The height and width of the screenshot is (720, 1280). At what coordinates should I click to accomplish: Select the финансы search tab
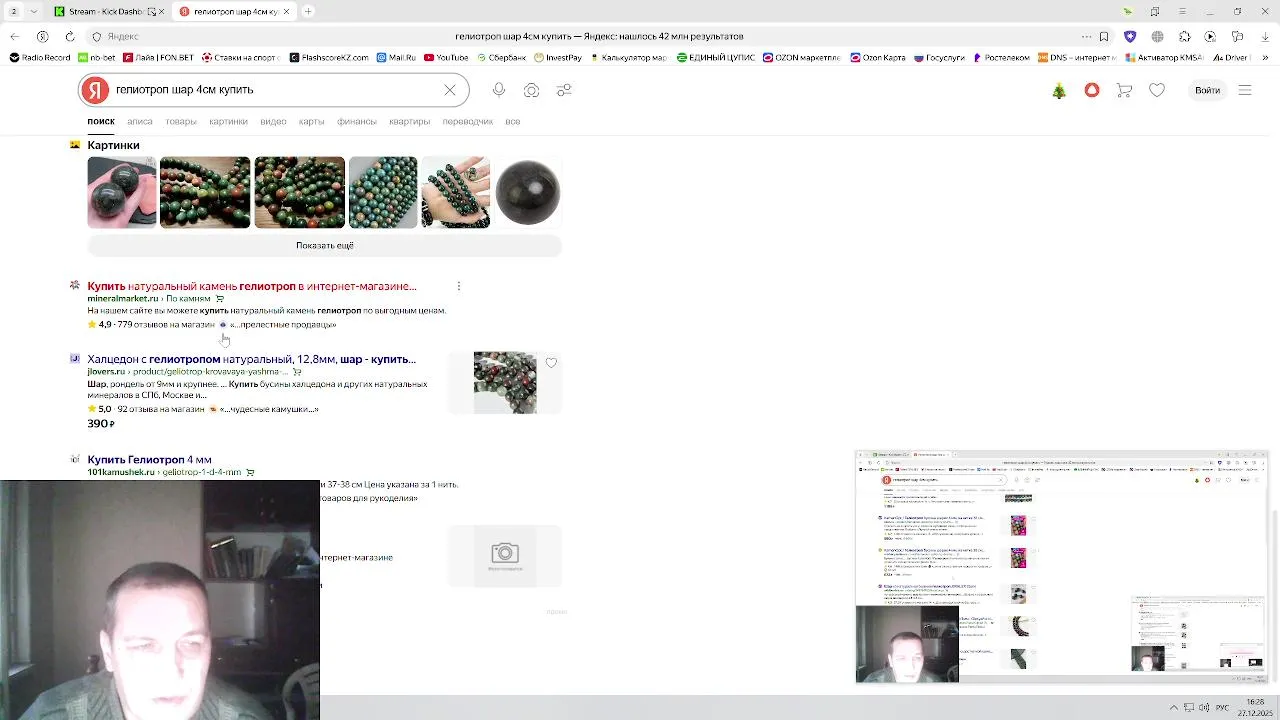click(x=356, y=121)
